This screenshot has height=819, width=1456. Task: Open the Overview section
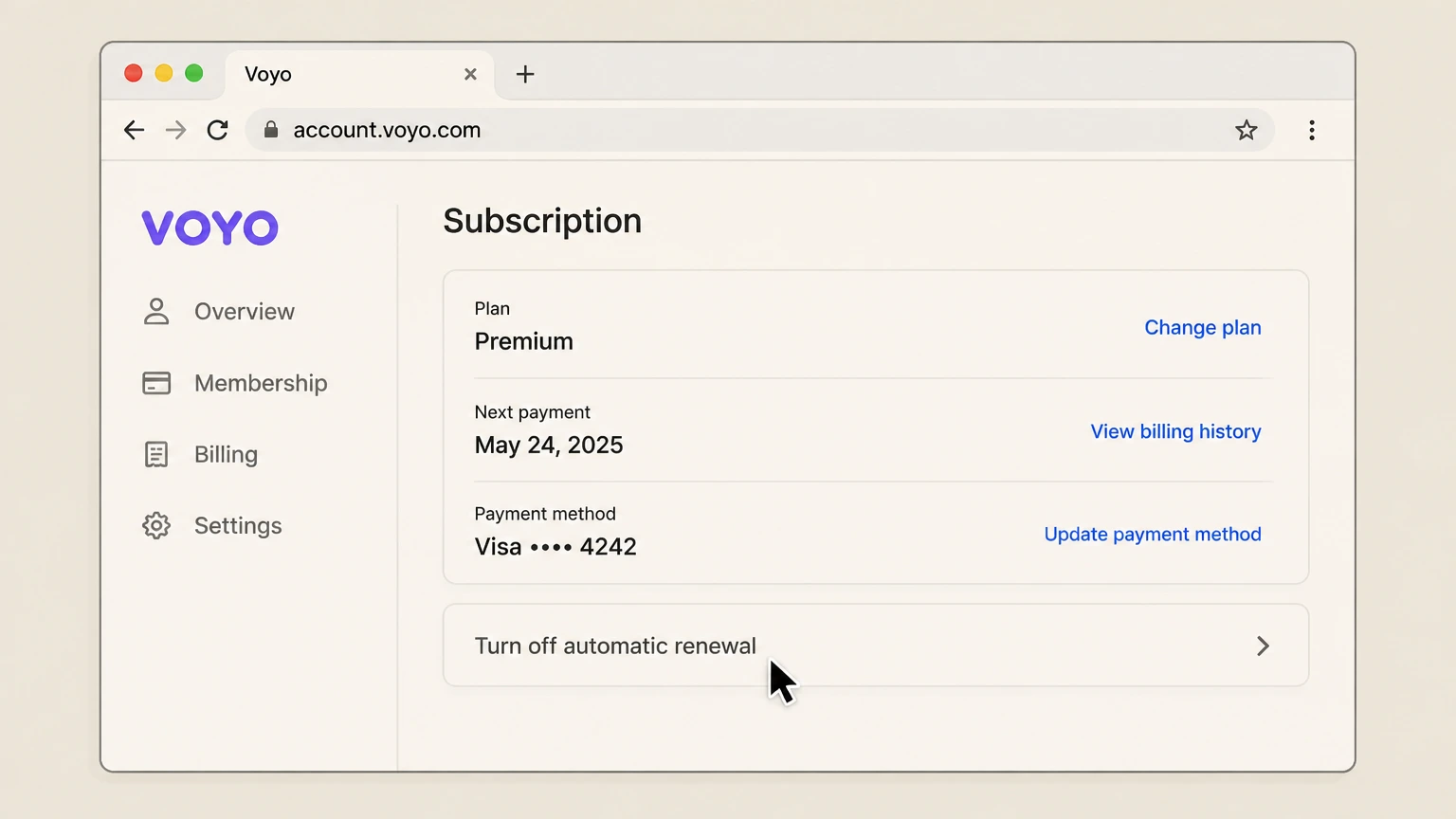[245, 311]
